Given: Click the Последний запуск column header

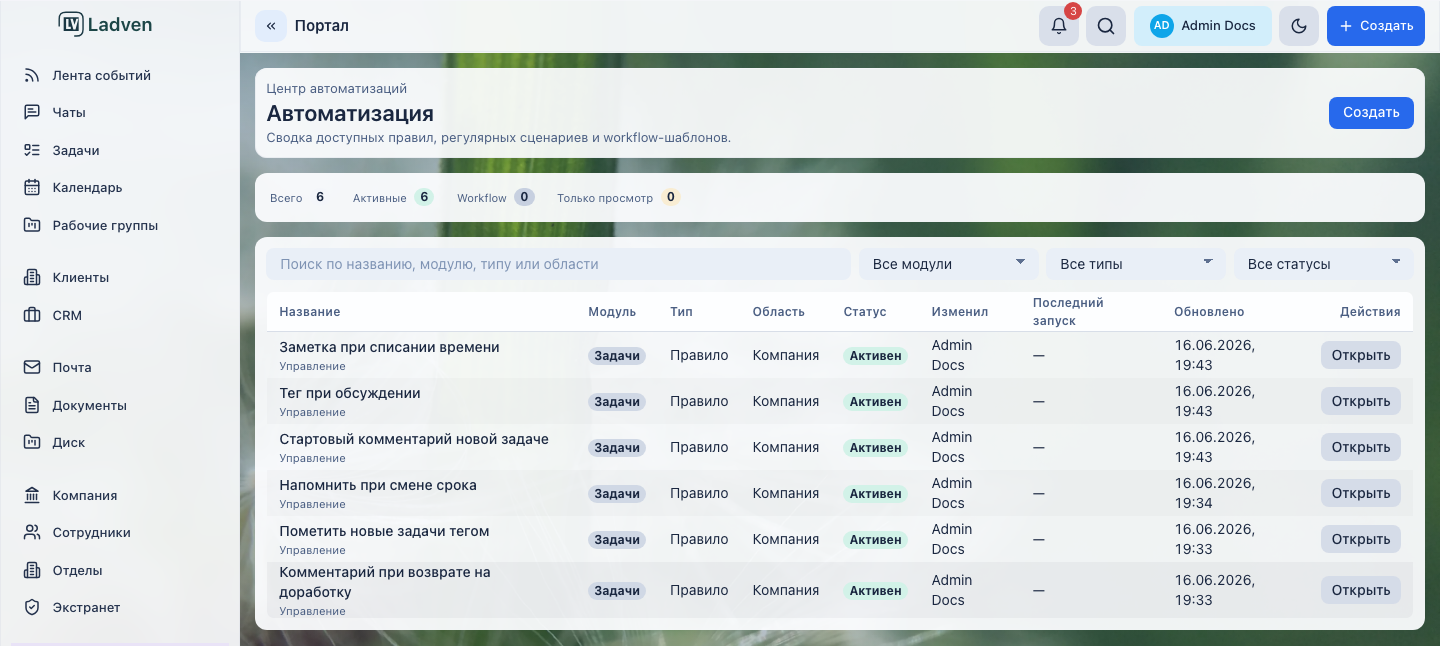Looking at the screenshot, I should click(1068, 312).
